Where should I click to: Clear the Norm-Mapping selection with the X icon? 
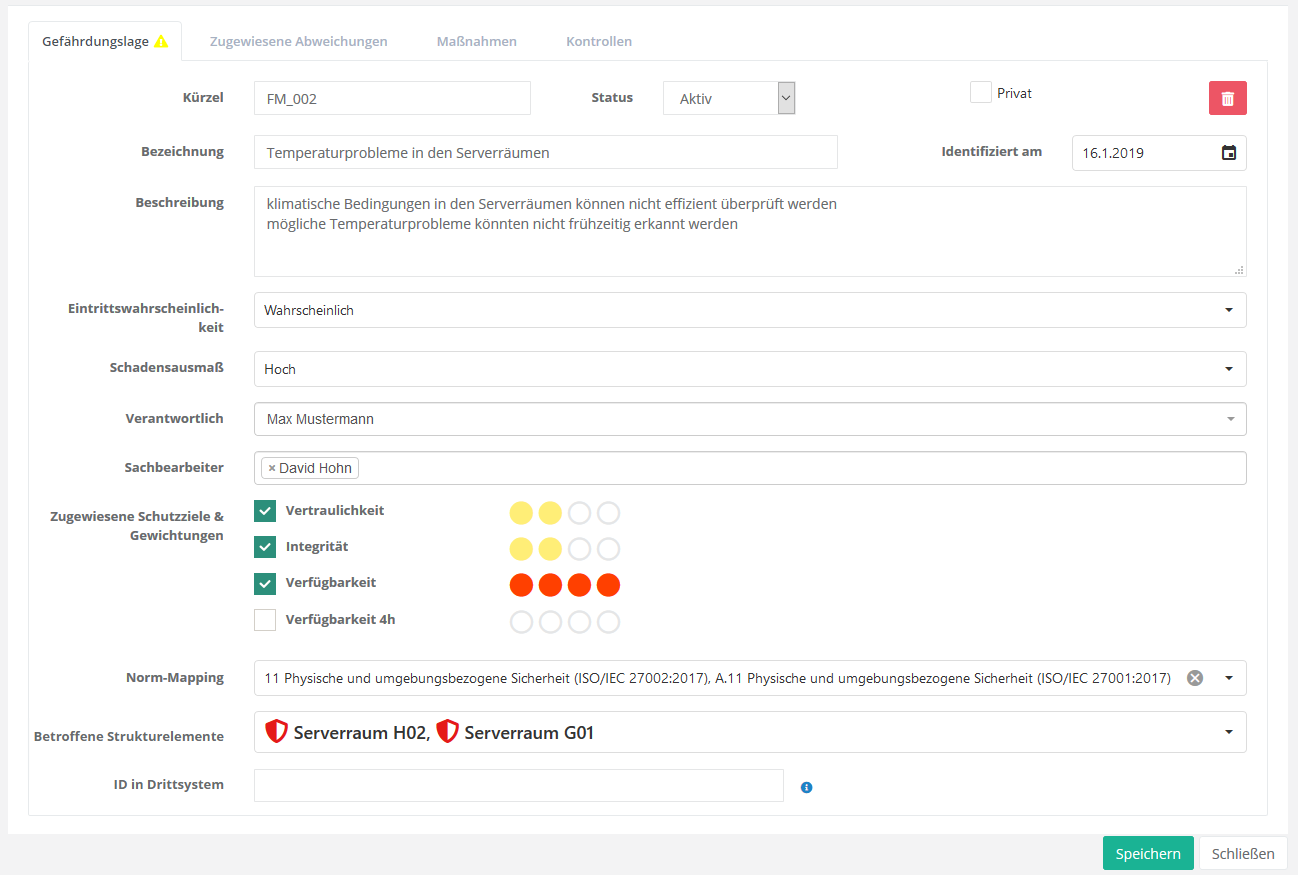pos(1194,678)
